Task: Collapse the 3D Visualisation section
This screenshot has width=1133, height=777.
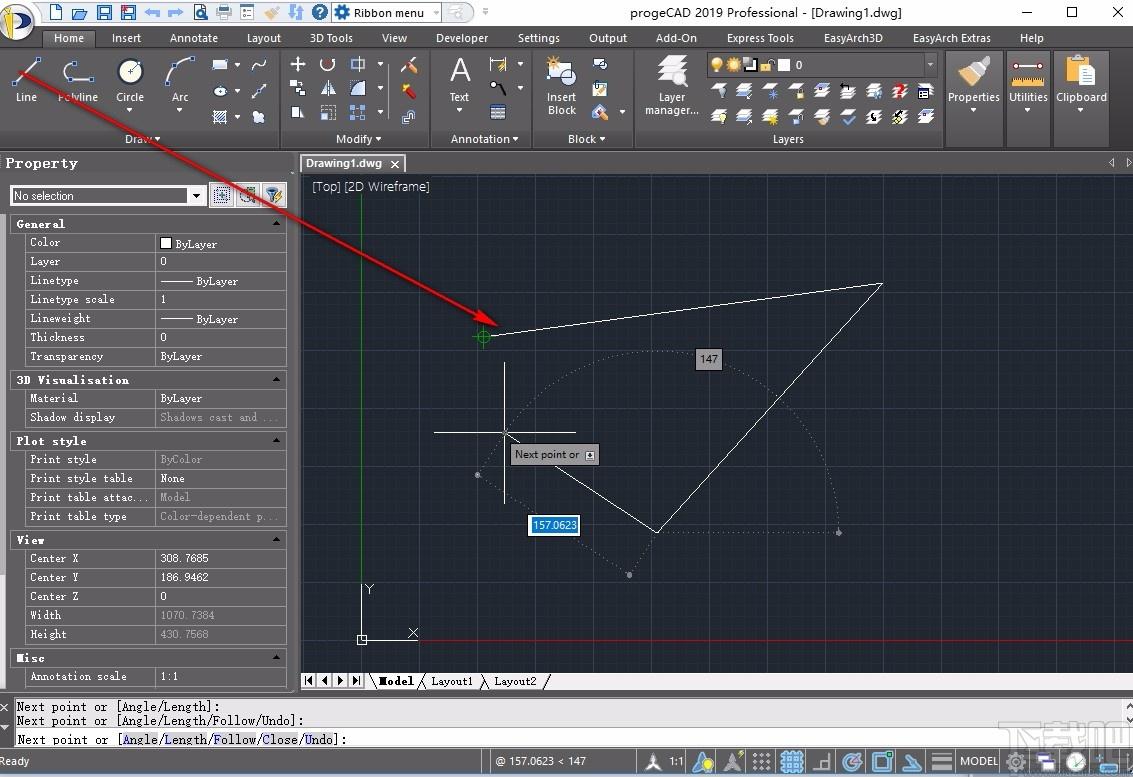Action: (x=276, y=379)
